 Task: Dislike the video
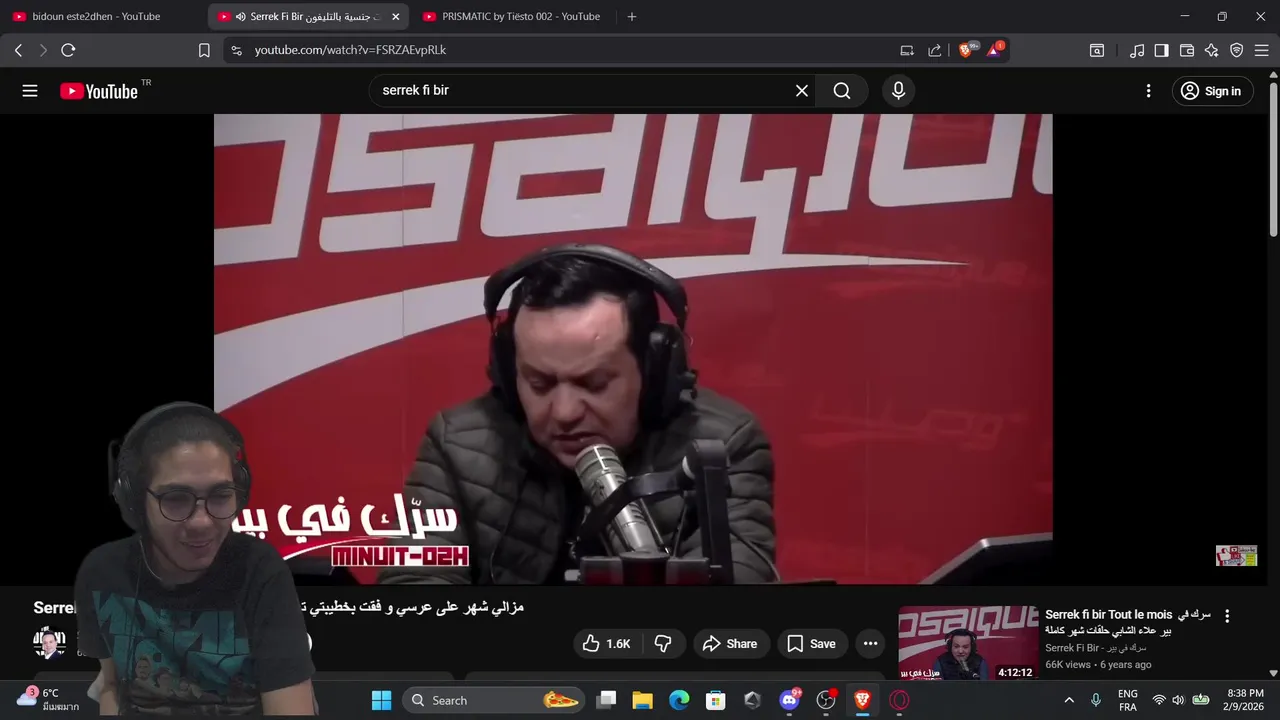pyautogui.click(x=663, y=644)
